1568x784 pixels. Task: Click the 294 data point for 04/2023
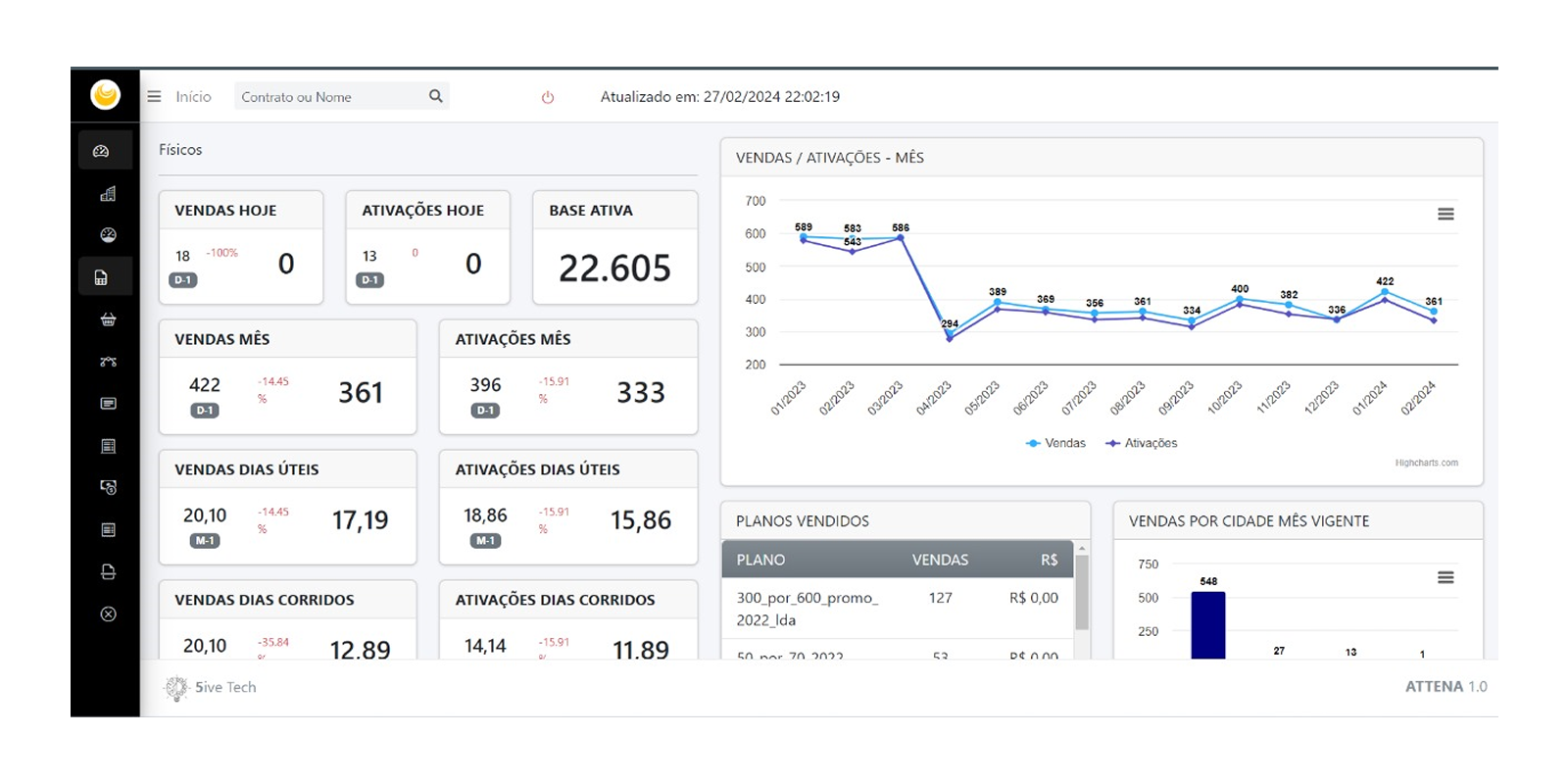(x=949, y=333)
